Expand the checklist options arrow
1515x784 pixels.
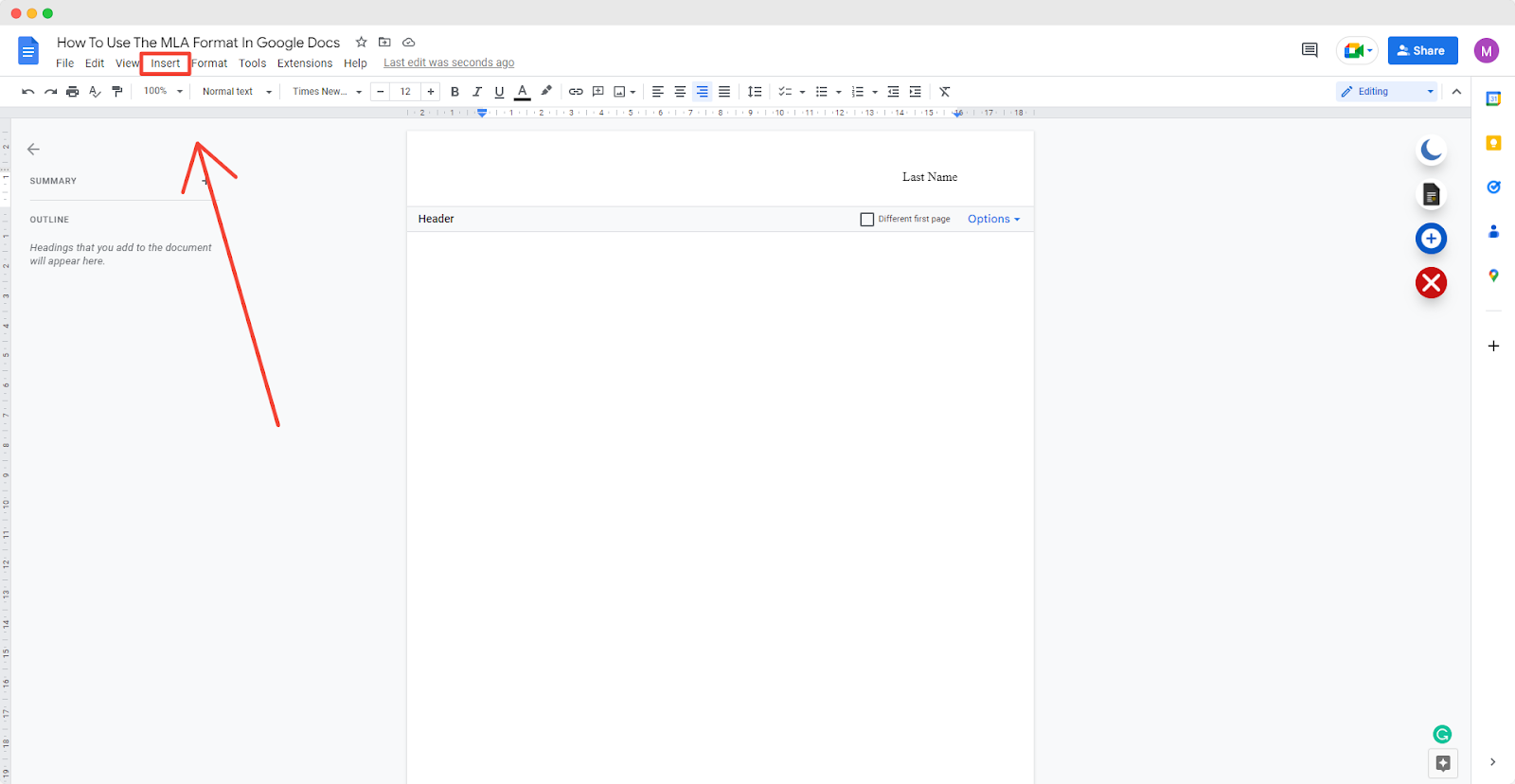coord(802,92)
